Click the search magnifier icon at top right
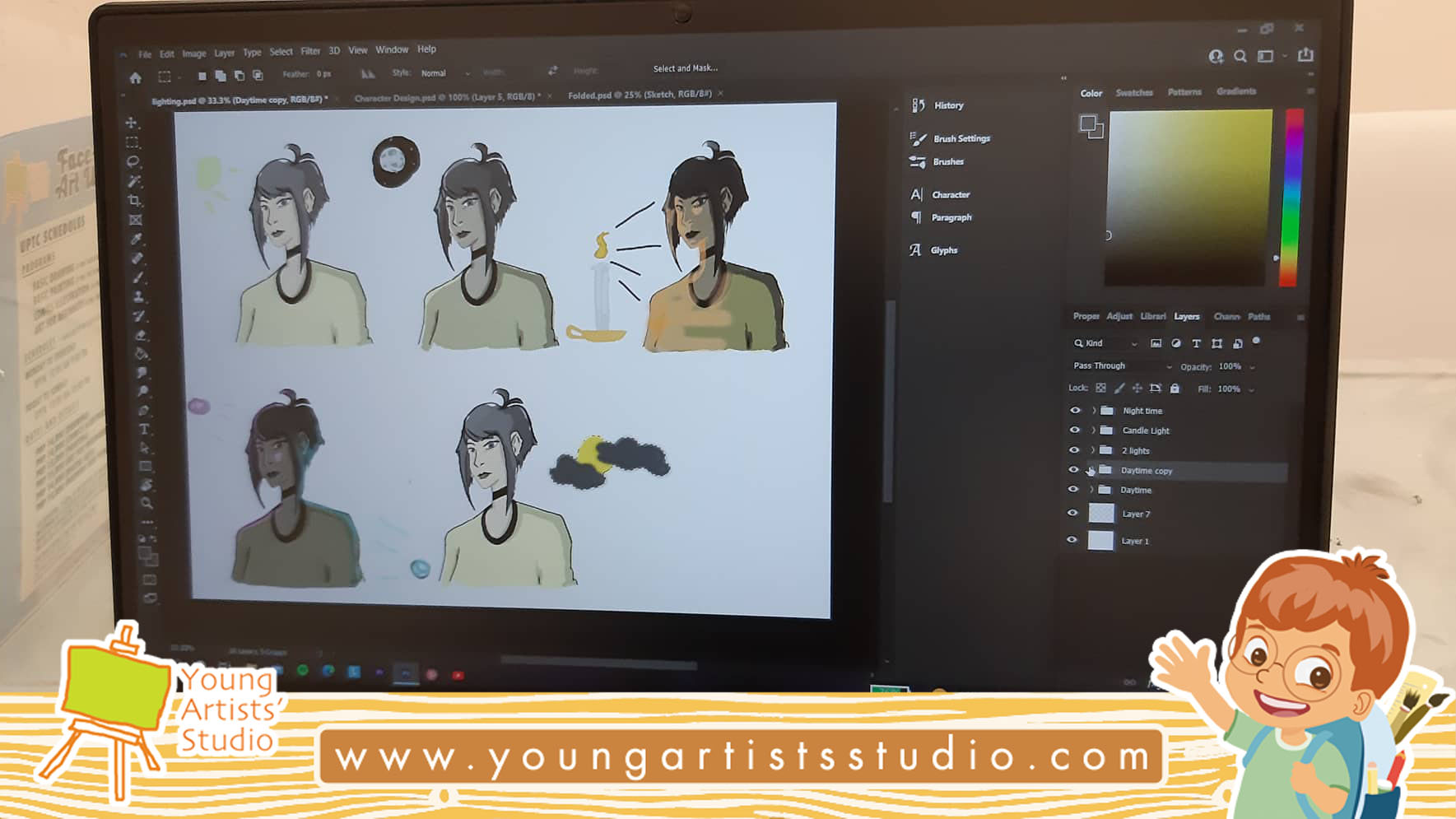The width and height of the screenshot is (1456, 819). pos(1240,56)
